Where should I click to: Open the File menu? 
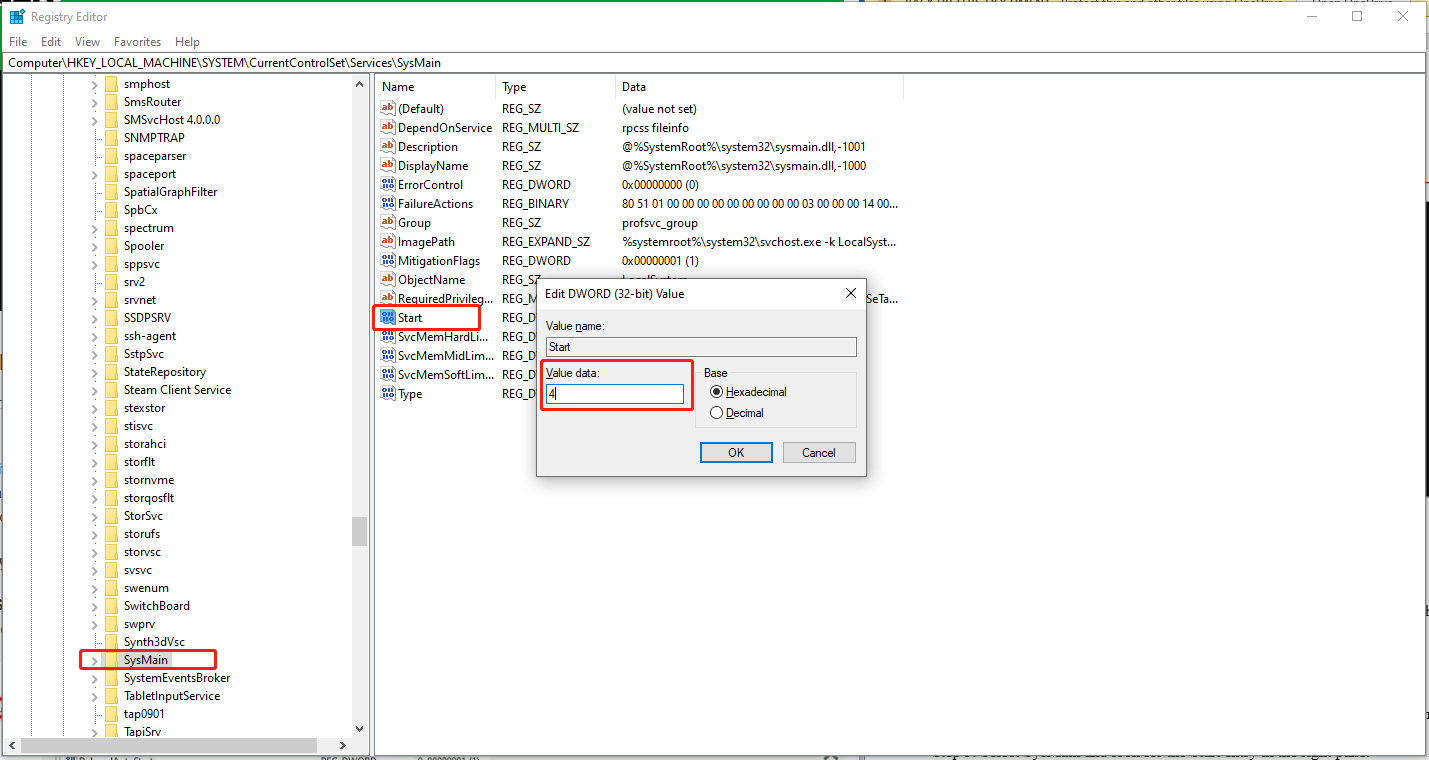(18, 42)
